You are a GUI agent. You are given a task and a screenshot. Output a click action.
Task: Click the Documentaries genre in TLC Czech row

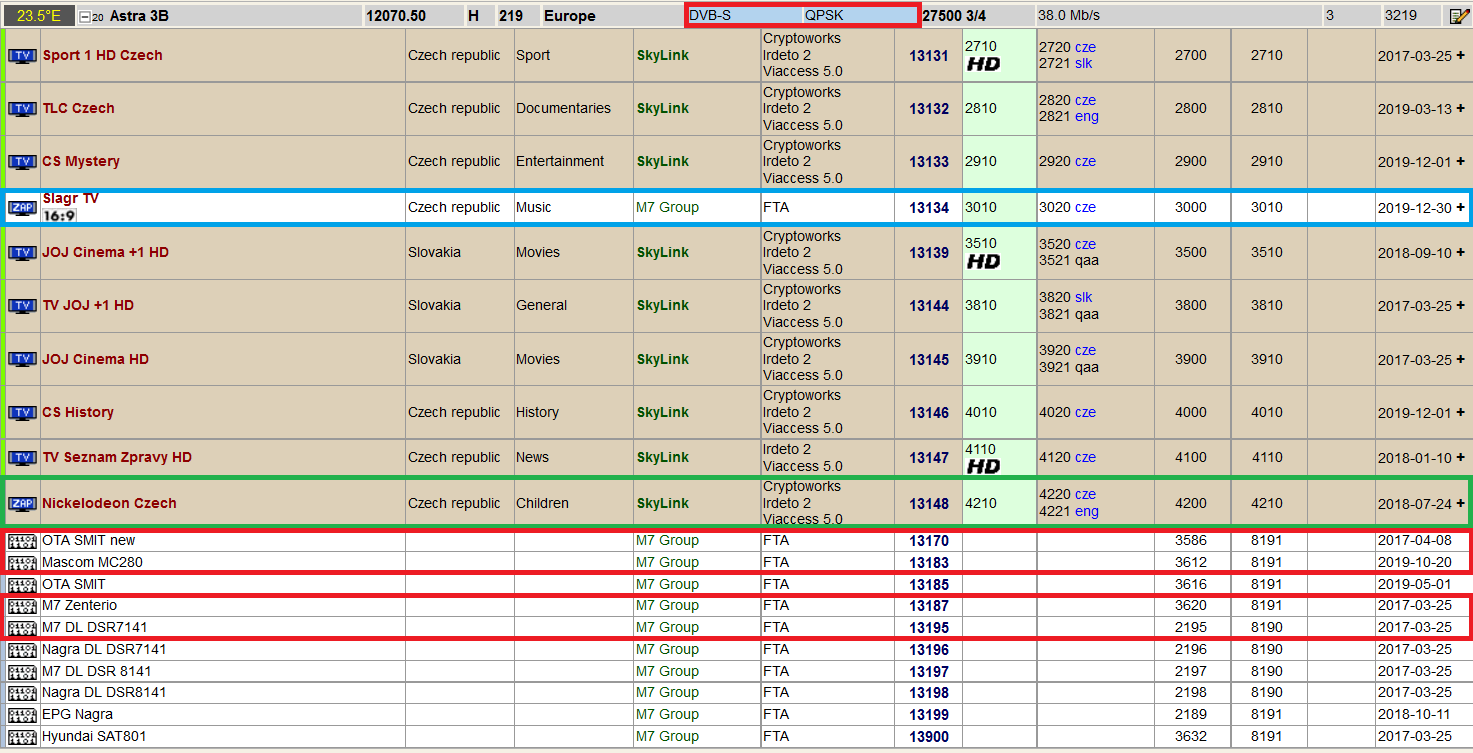point(563,109)
